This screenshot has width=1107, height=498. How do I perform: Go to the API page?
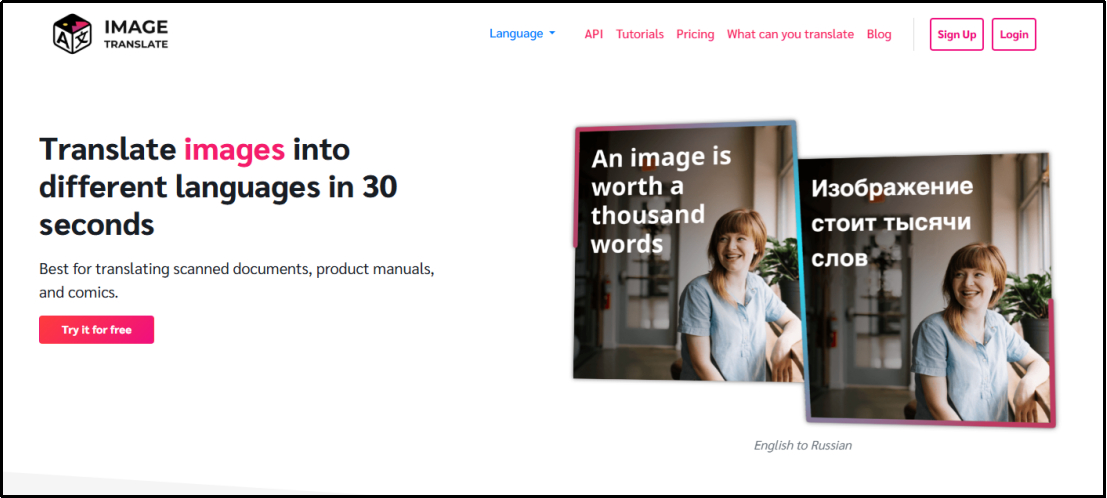click(x=594, y=34)
